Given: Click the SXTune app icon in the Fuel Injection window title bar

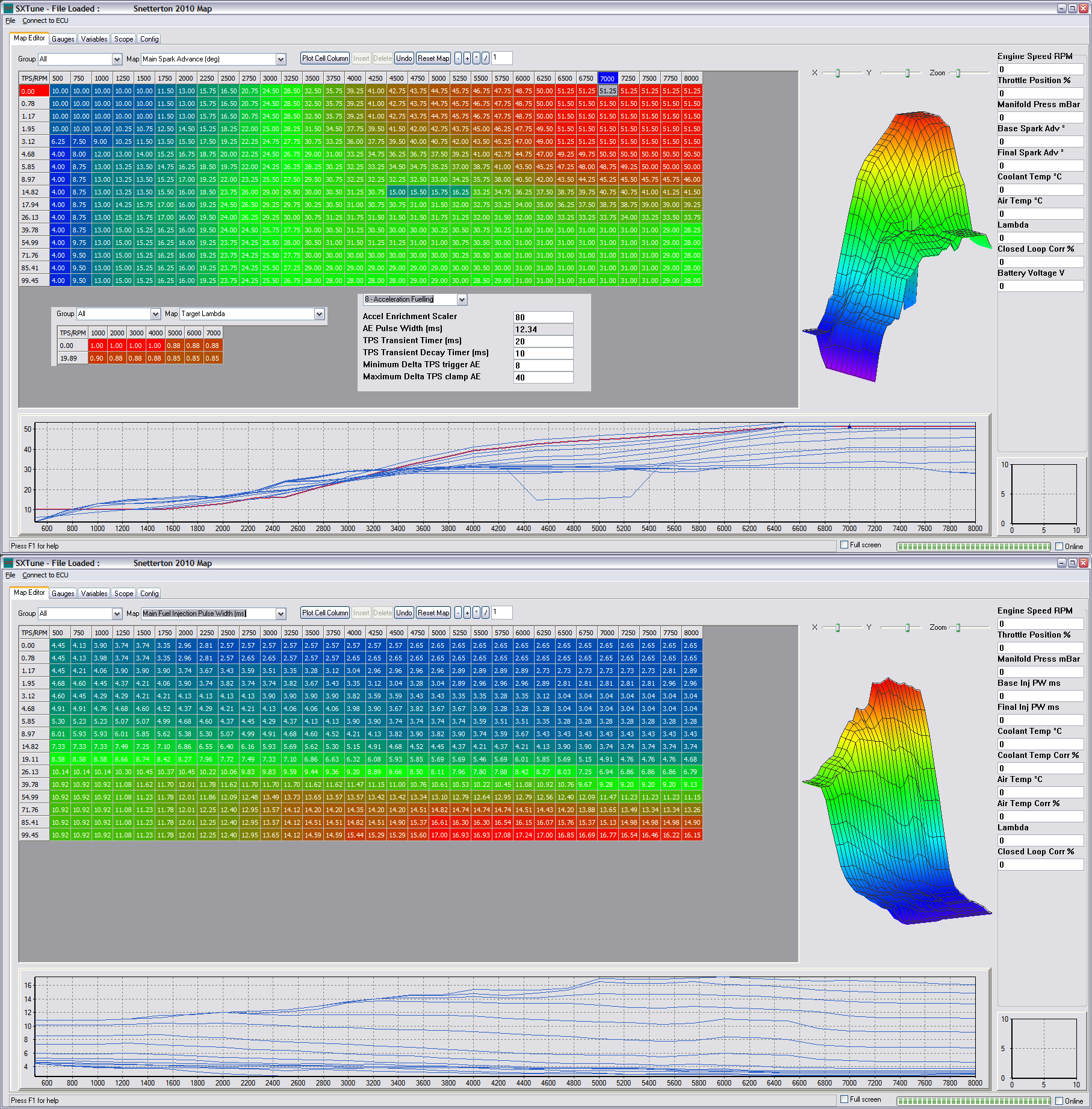Looking at the screenshot, I should (x=8, y=563).
